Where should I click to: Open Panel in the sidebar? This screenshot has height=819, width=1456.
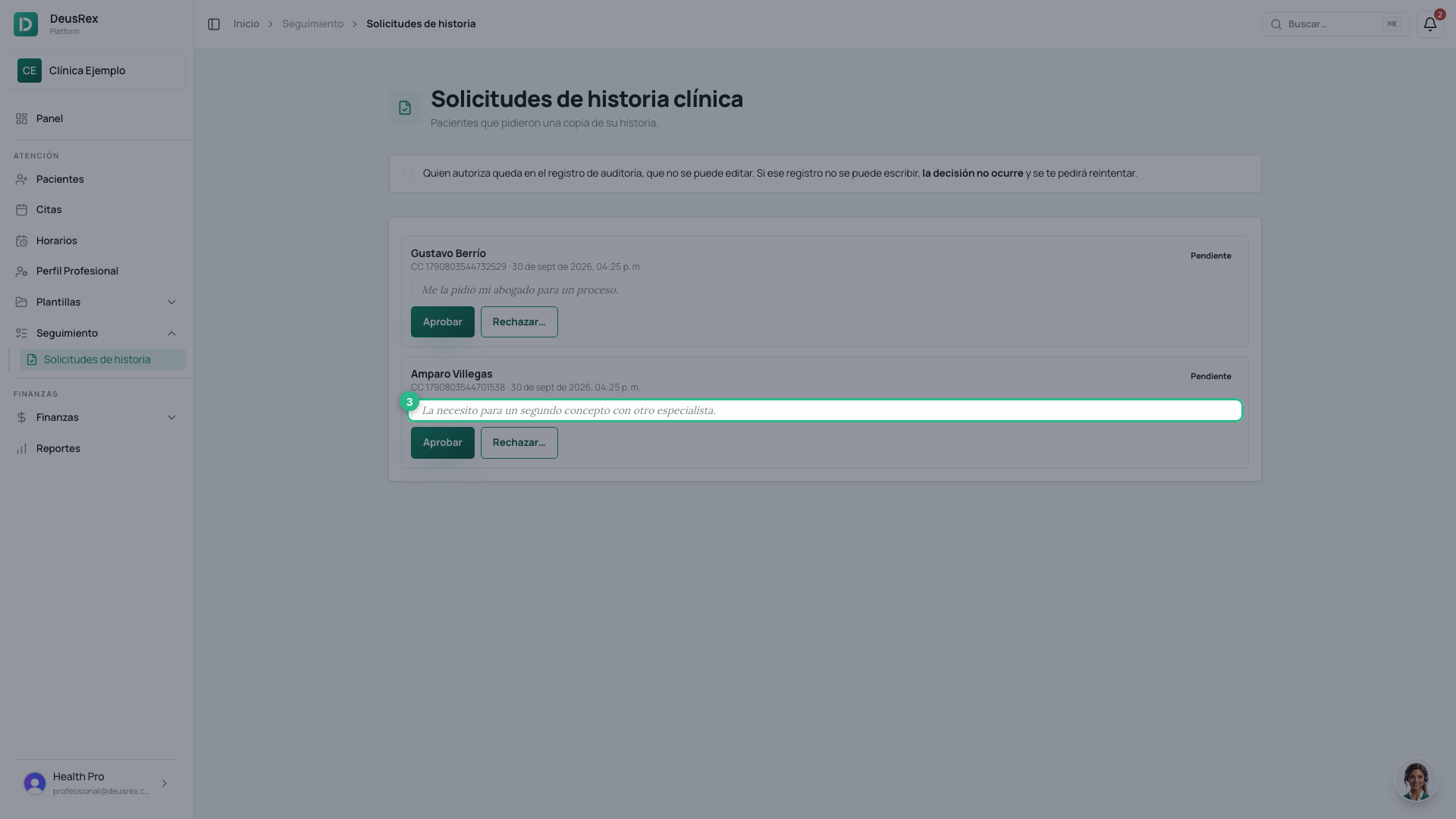[x=96, y=119]
